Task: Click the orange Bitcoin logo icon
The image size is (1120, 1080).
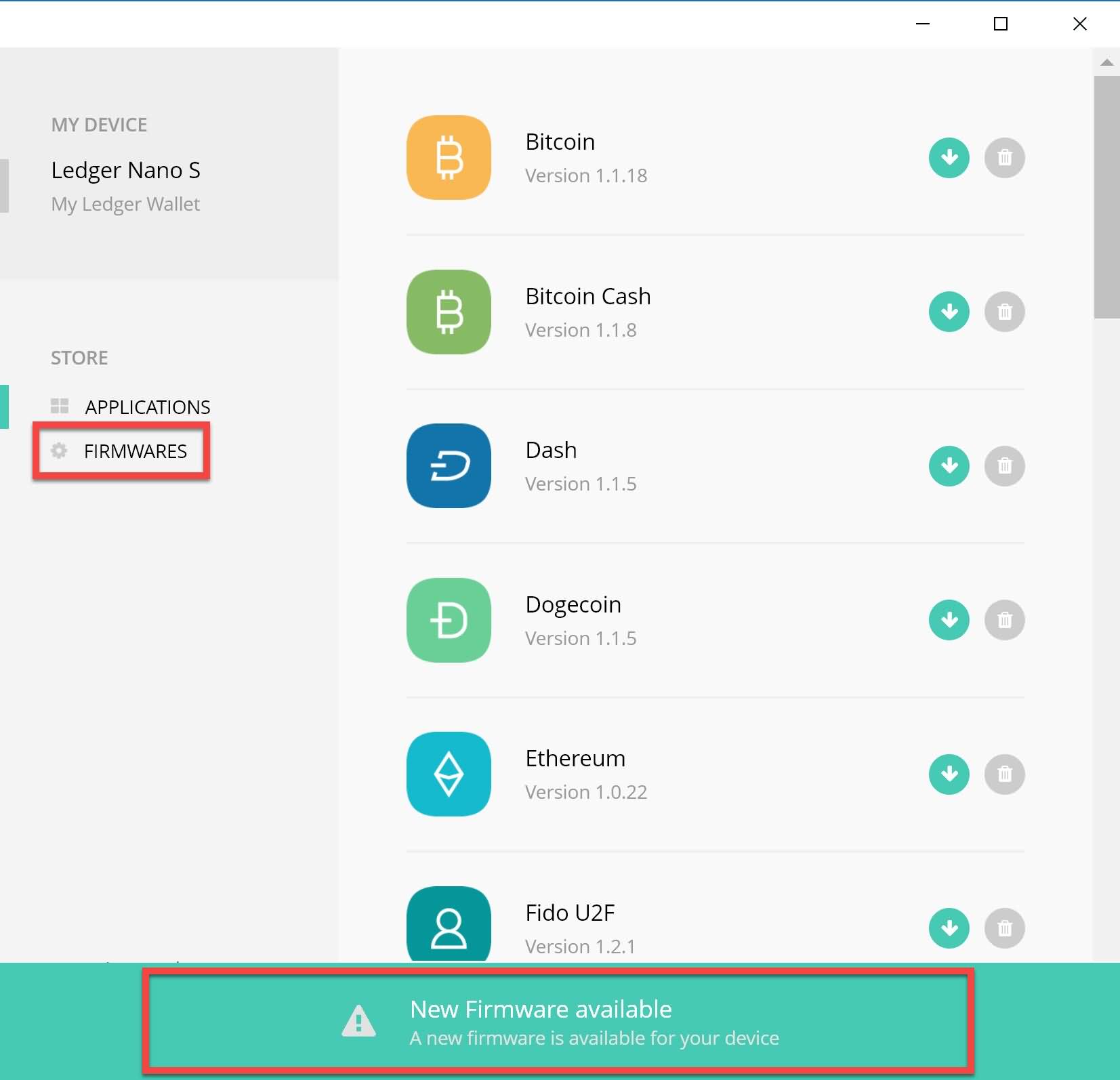Action: pos(449,158)
